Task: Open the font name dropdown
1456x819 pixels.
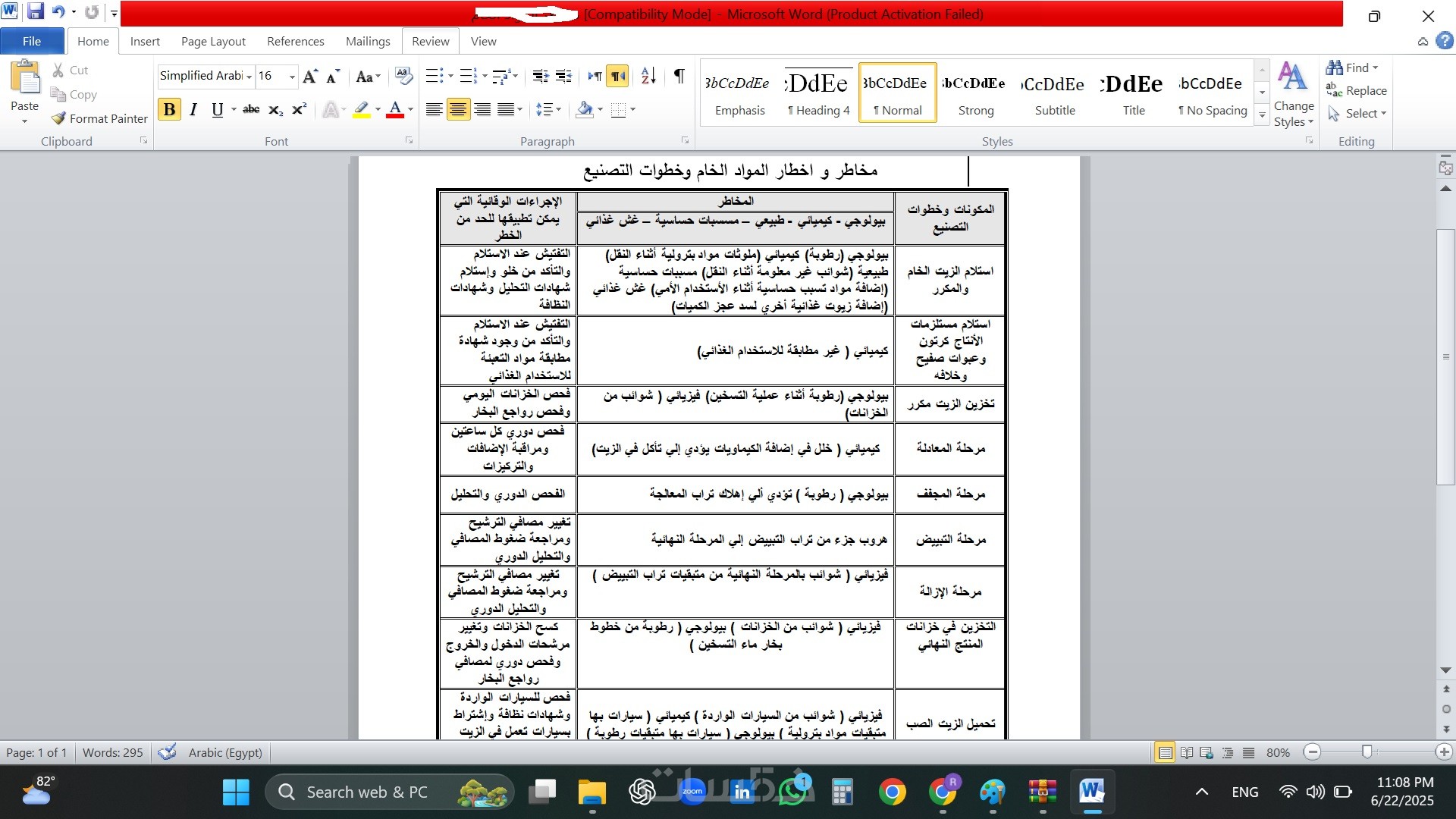Action: pyautogui.click(x=249, y=77)
